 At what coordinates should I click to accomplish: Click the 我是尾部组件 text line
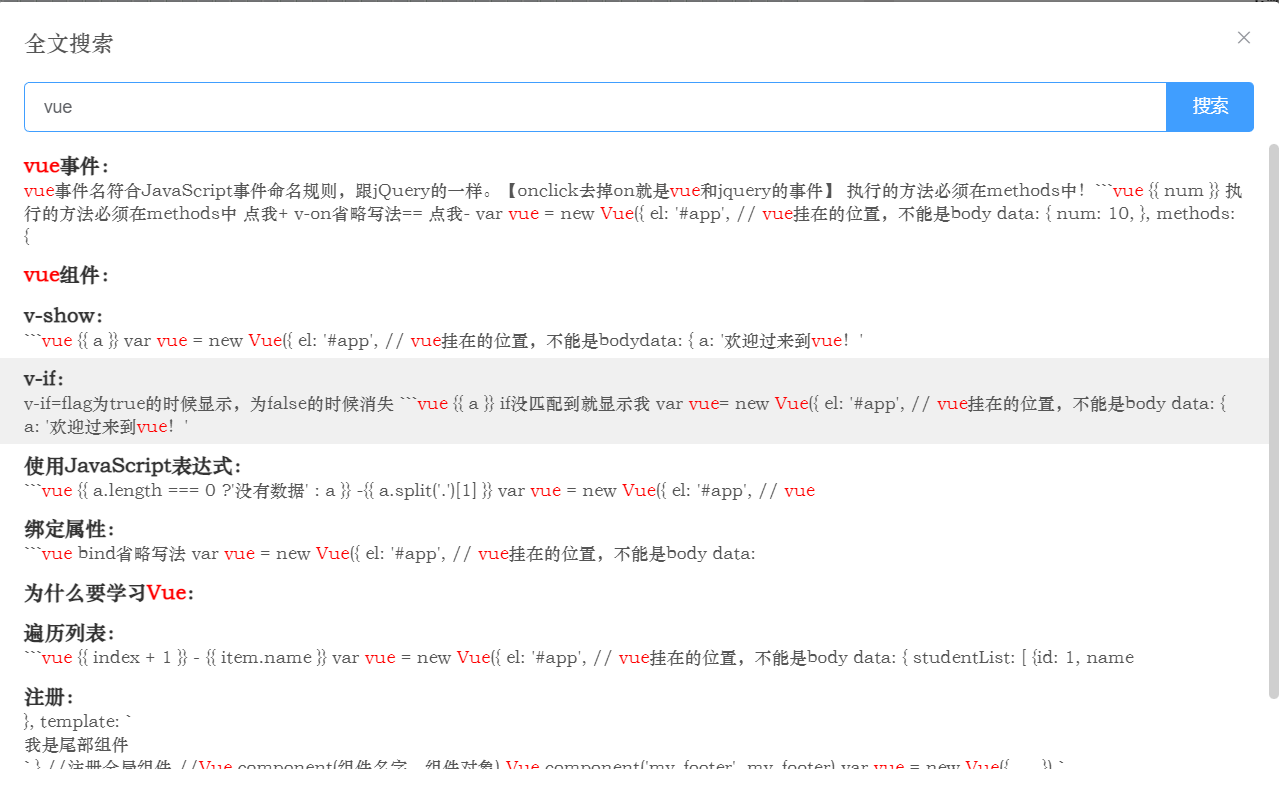tap(76, 744)
